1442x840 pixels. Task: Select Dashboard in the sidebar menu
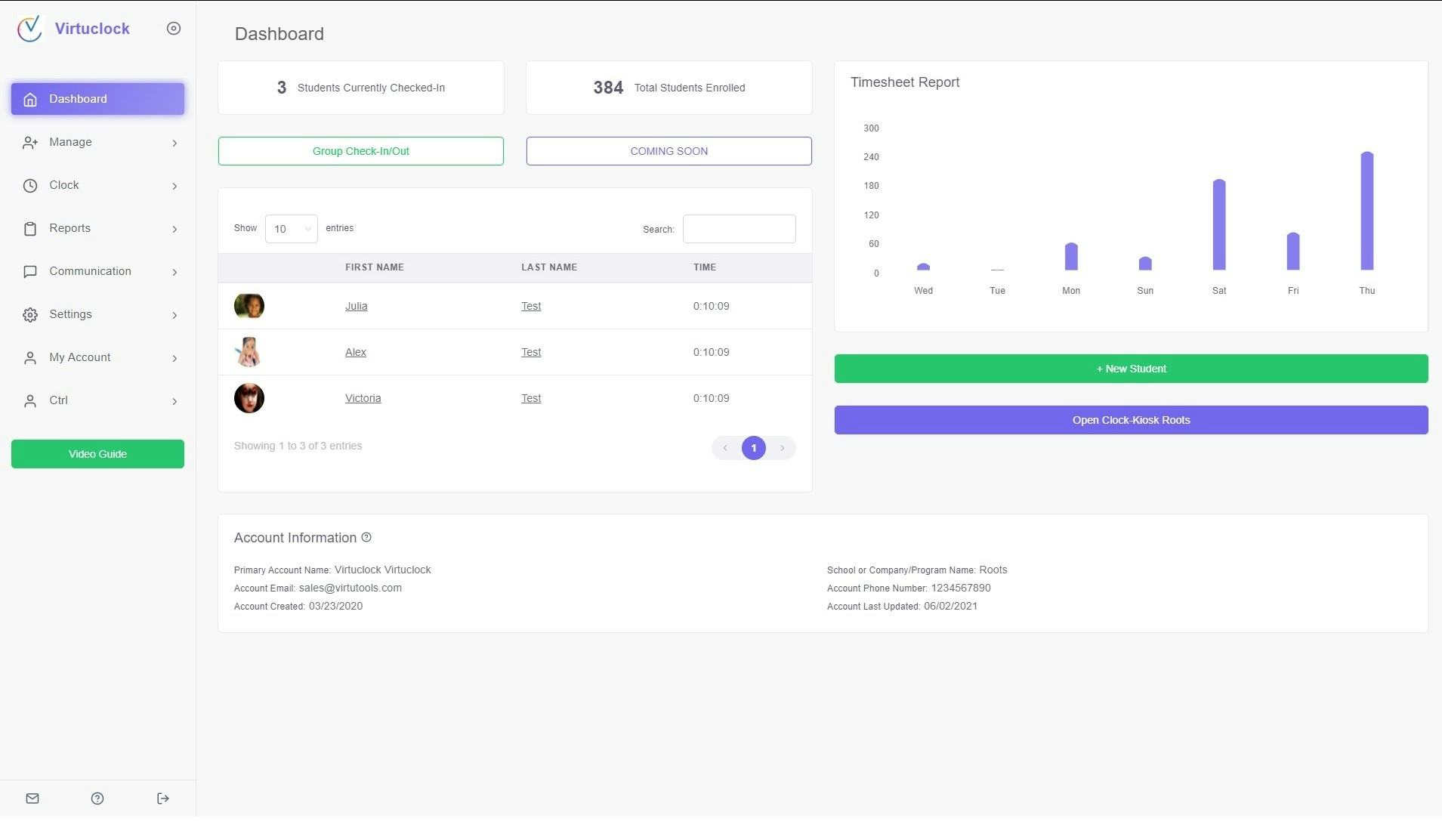tap(77, 99)
